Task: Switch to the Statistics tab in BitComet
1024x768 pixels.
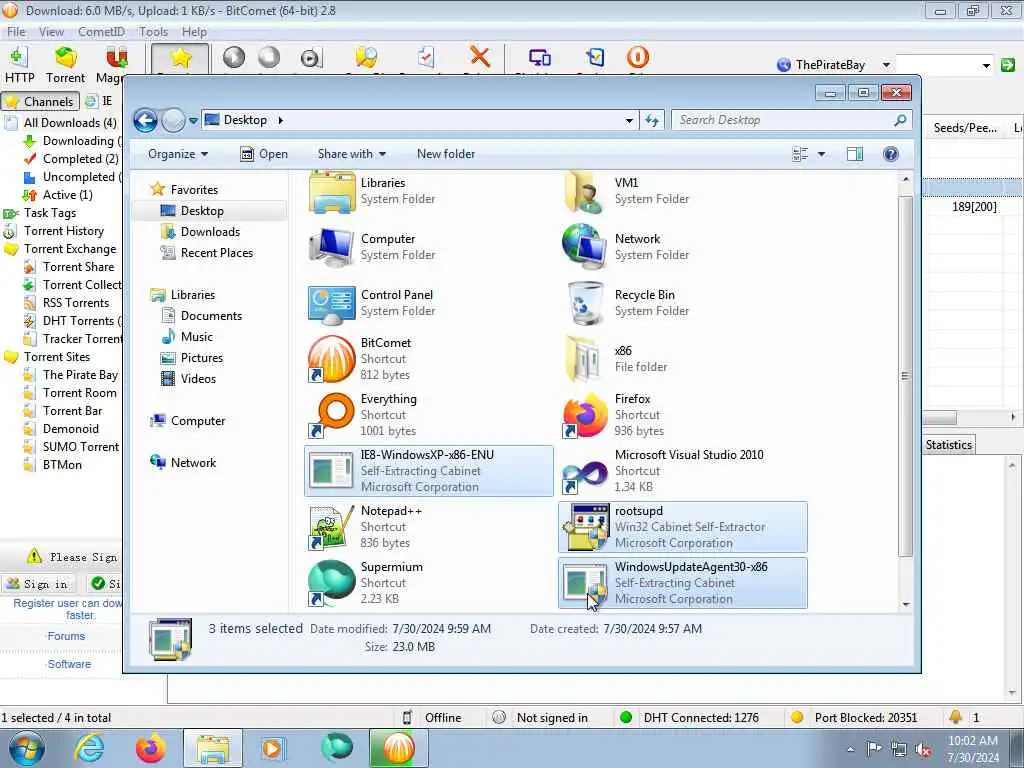Action: pos(948,445)
